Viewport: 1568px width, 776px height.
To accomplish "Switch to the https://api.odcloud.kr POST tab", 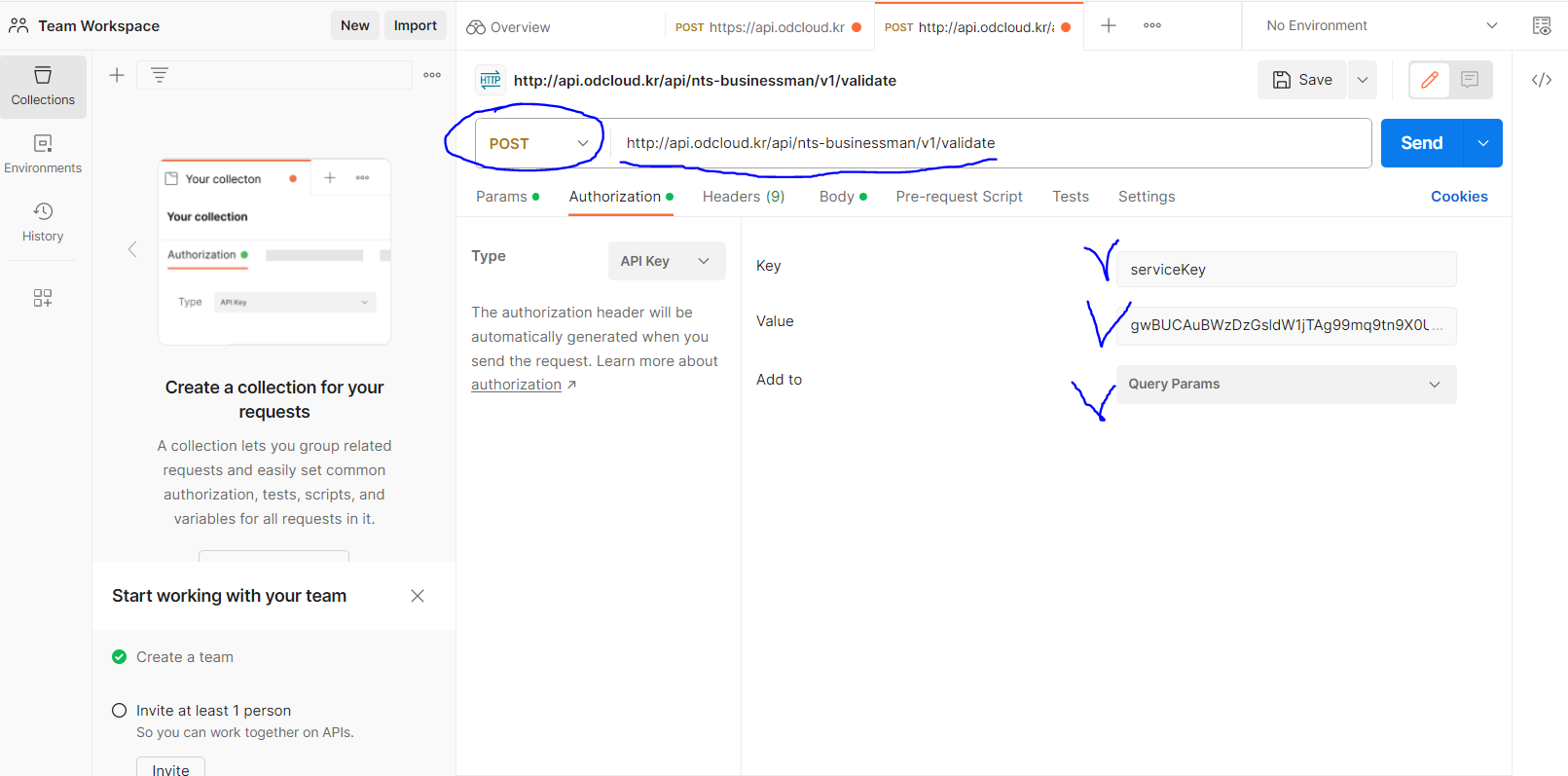I will (768, 27).
